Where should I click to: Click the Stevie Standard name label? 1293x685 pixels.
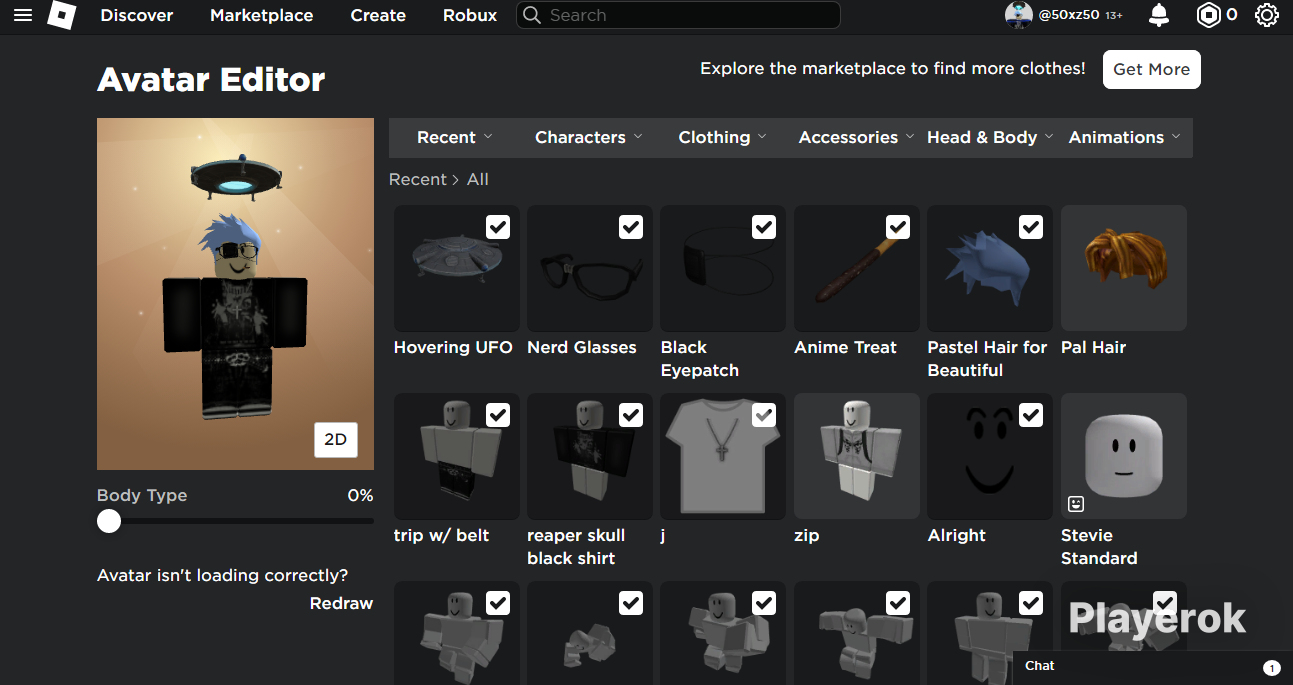click(x=1099, y=547)
